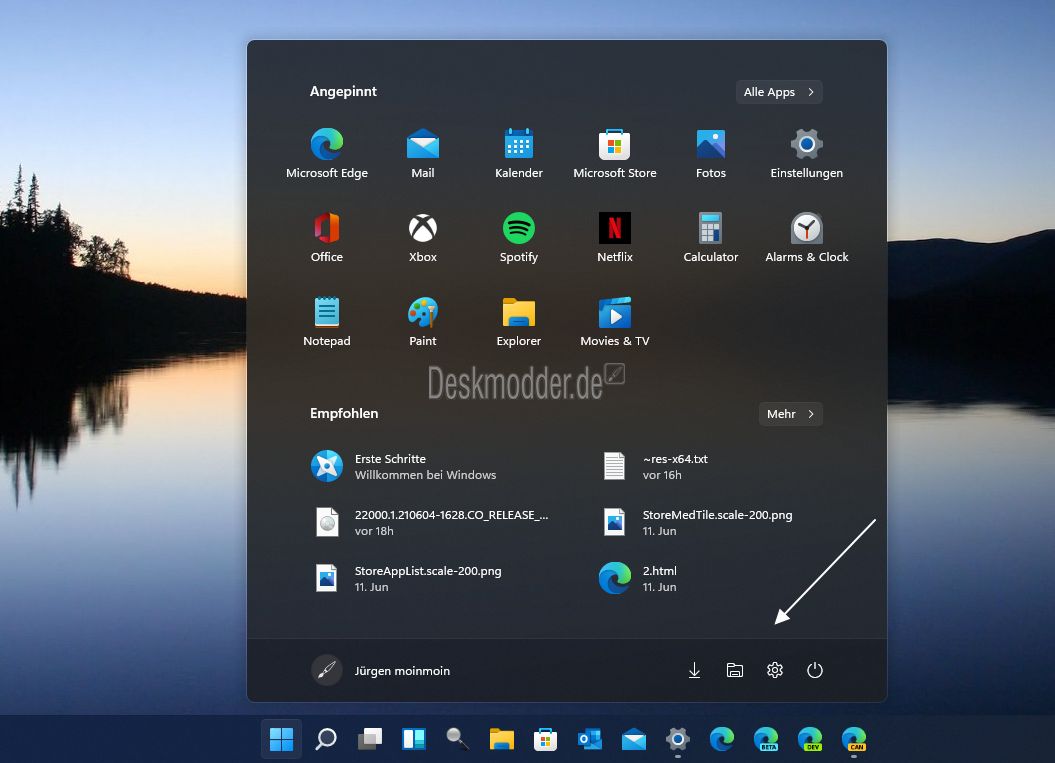The image size is (1055, 763).
Task: Open Paint from the pinned apps
Action: pyautogui.click(x=423, y=322)
